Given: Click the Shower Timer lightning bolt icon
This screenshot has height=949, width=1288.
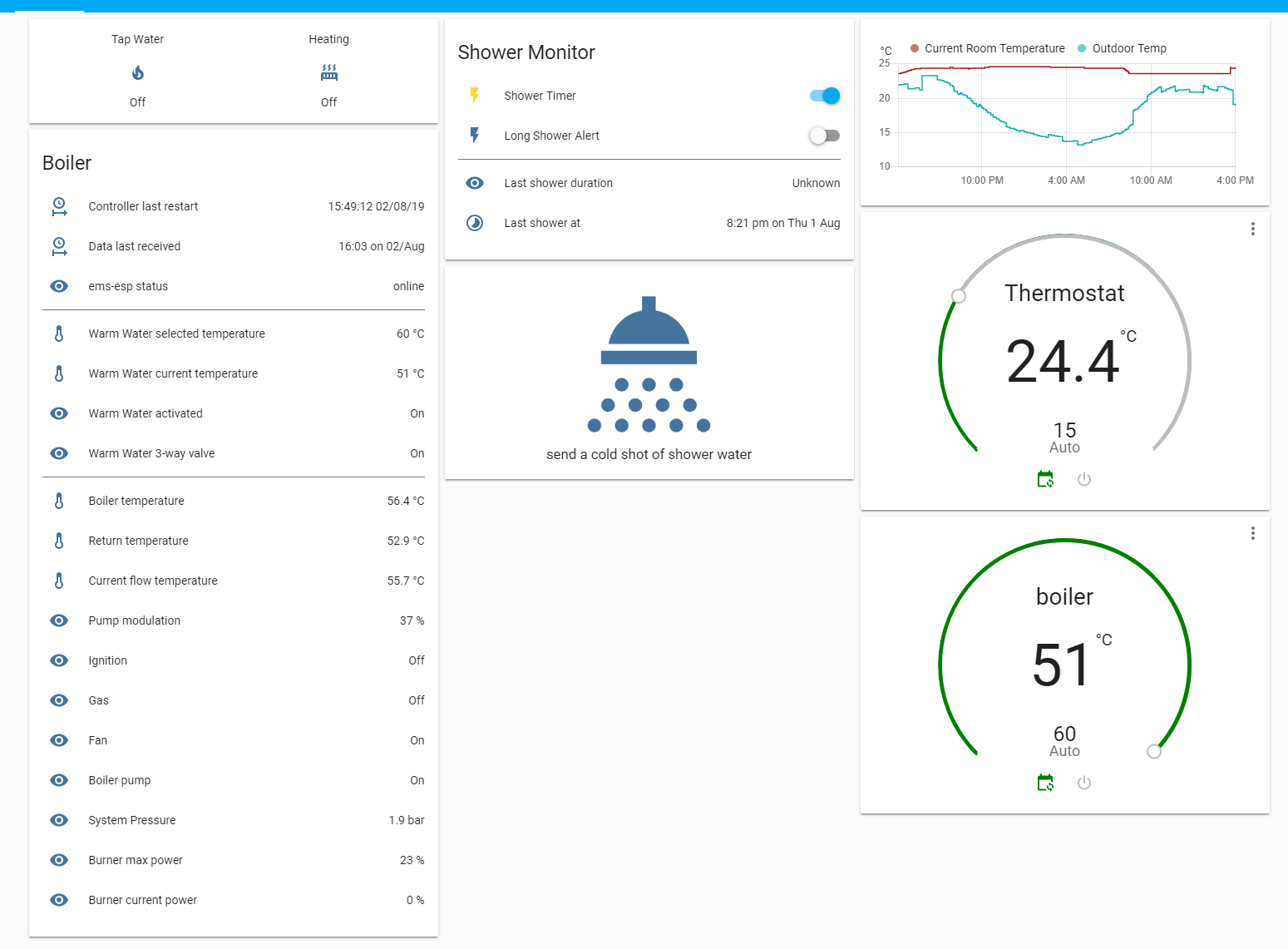Looking at the screenshot, I should click(475, 96).
